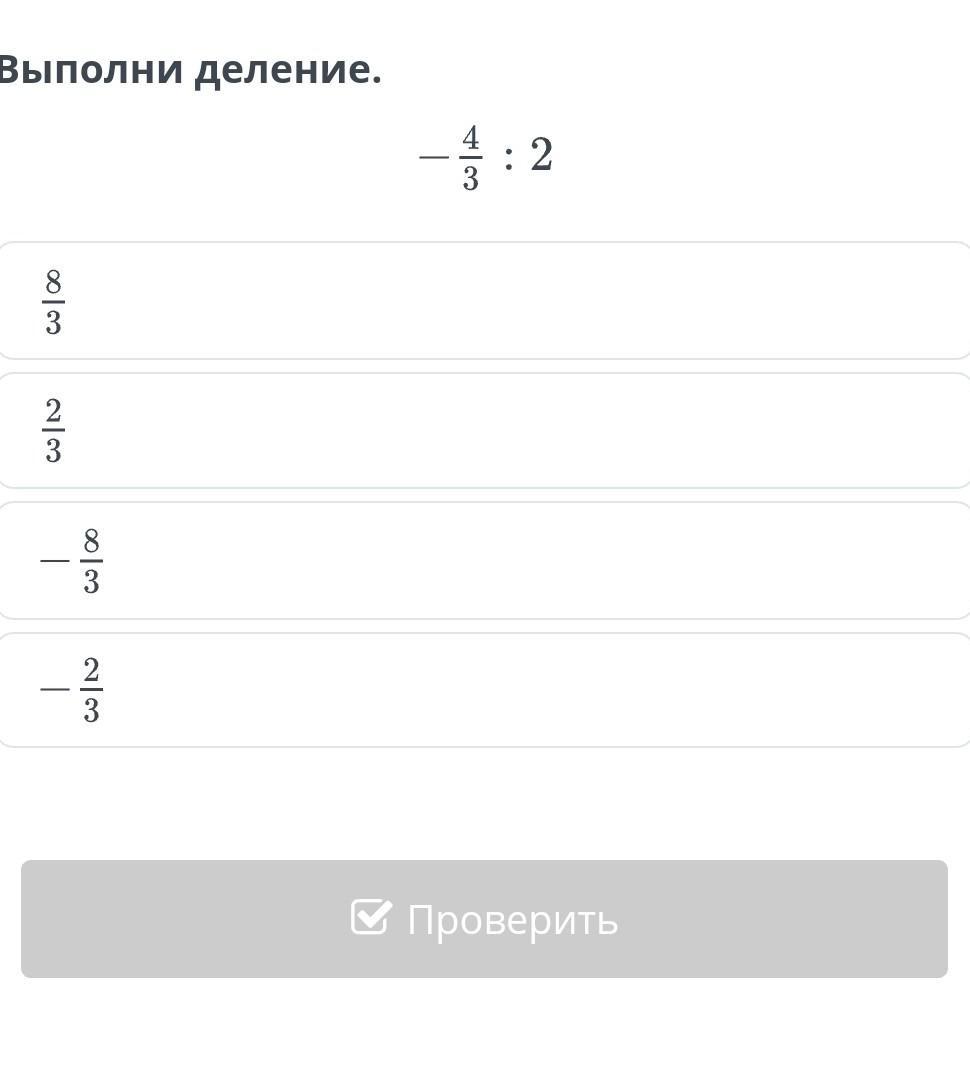Click the heading Выполни деление
The image size is (970, 1067).
[x=190, y=70]
